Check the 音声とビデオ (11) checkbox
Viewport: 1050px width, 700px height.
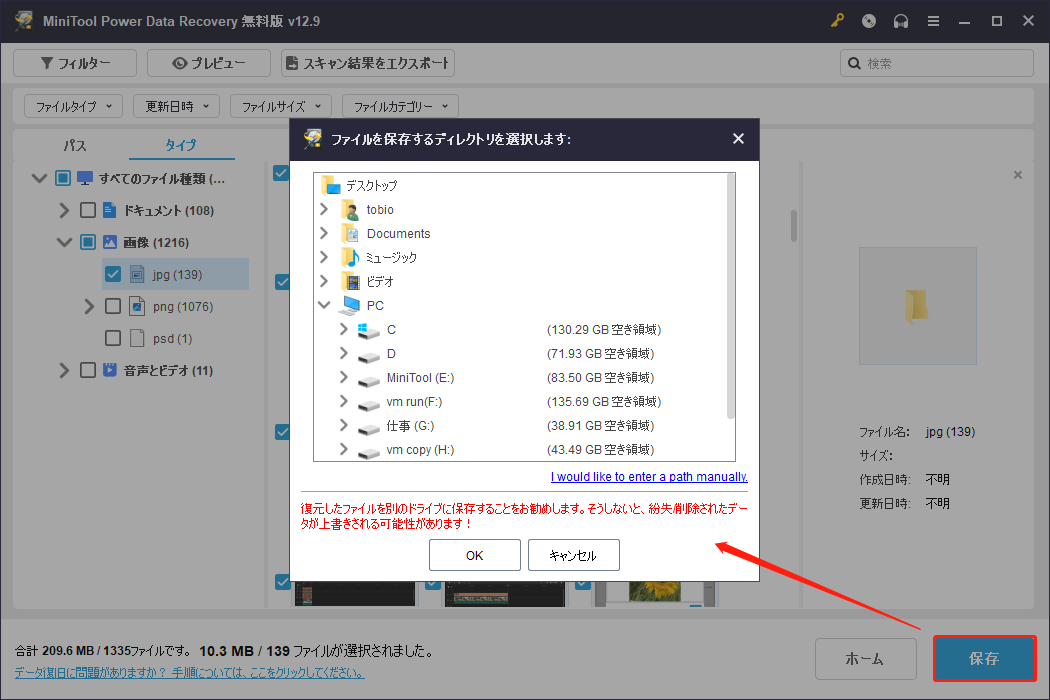pyautogui.click(x=88, y=370)
